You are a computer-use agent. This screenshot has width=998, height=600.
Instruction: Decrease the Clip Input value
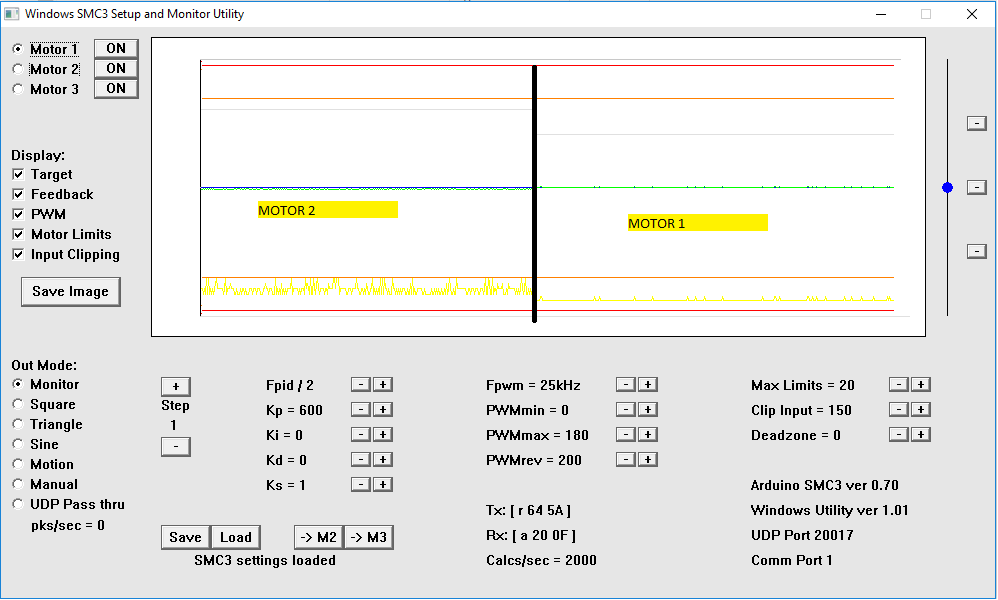point(899,409)
